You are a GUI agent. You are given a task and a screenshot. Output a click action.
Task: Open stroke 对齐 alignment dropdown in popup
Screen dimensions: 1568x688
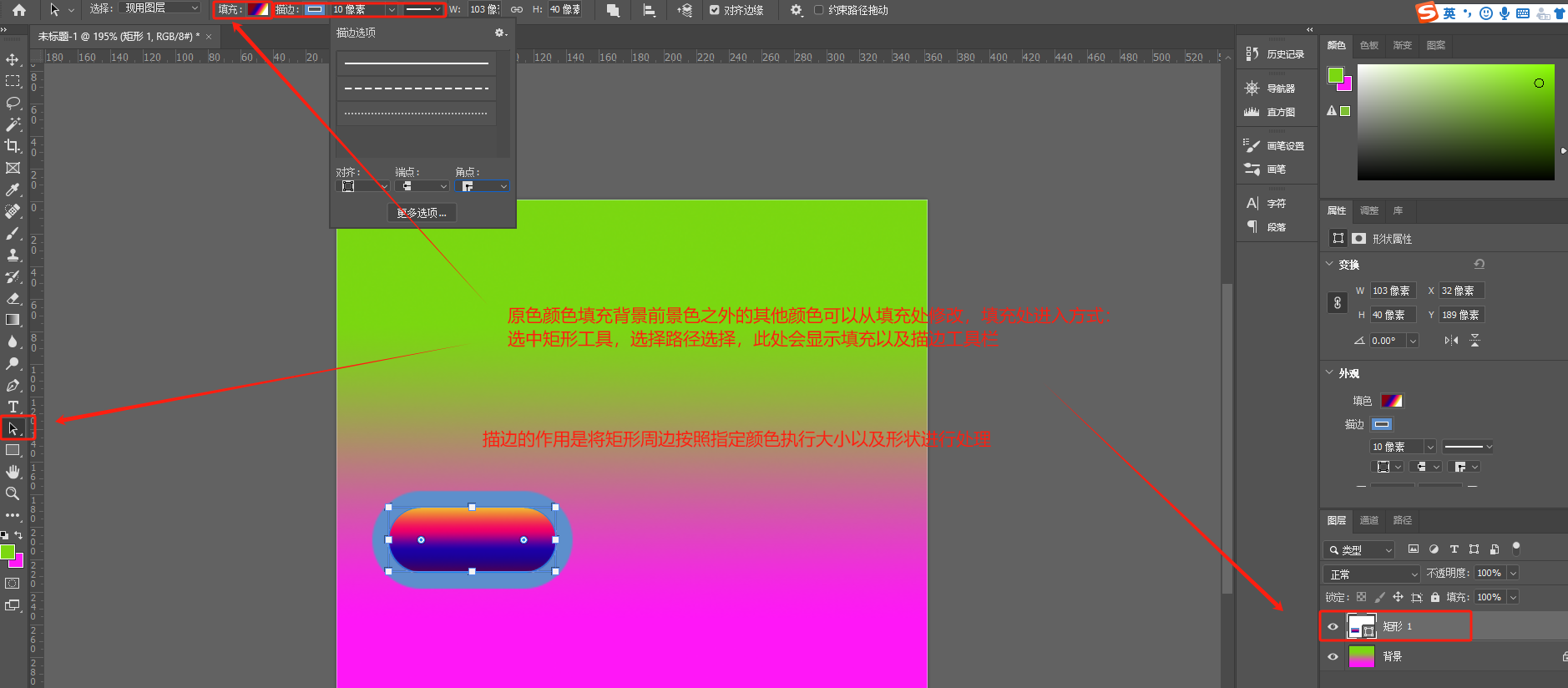point(362,186)
